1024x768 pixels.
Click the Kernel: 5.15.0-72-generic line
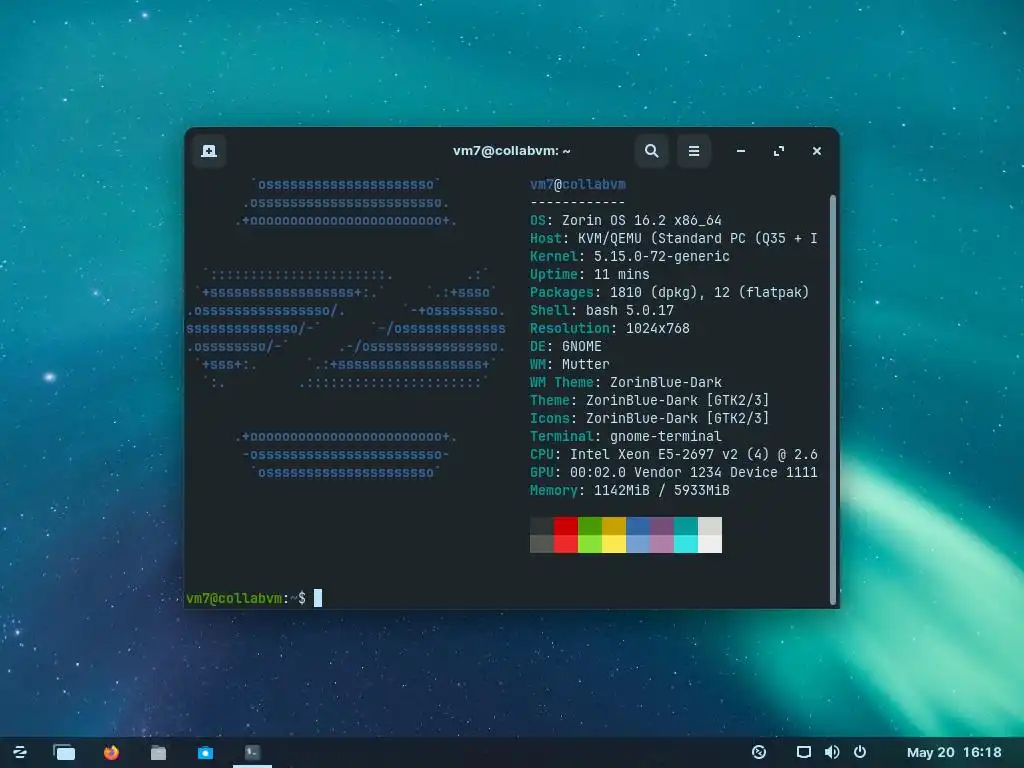630,257
